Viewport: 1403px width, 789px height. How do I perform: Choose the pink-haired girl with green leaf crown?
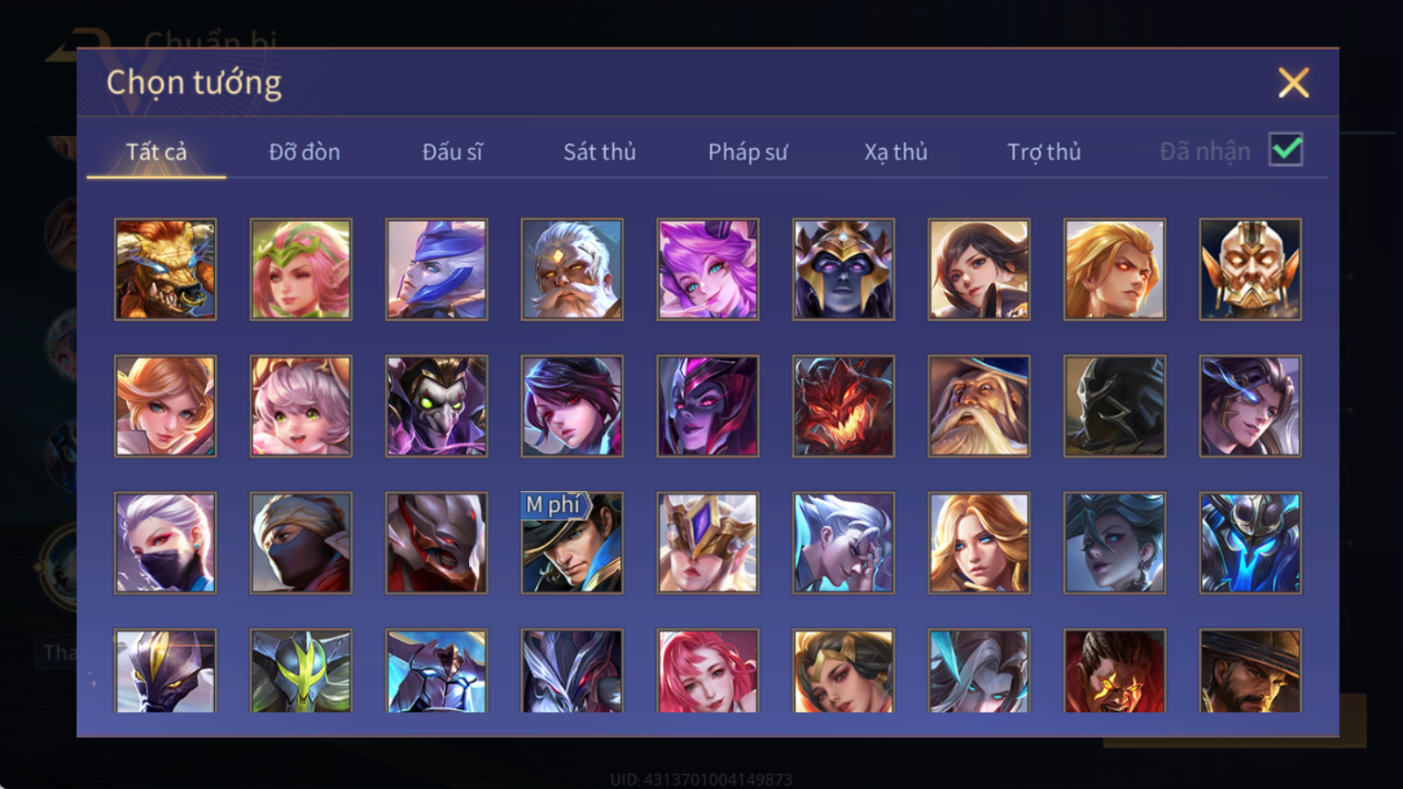pyautogui.click(x=301, y=269)
